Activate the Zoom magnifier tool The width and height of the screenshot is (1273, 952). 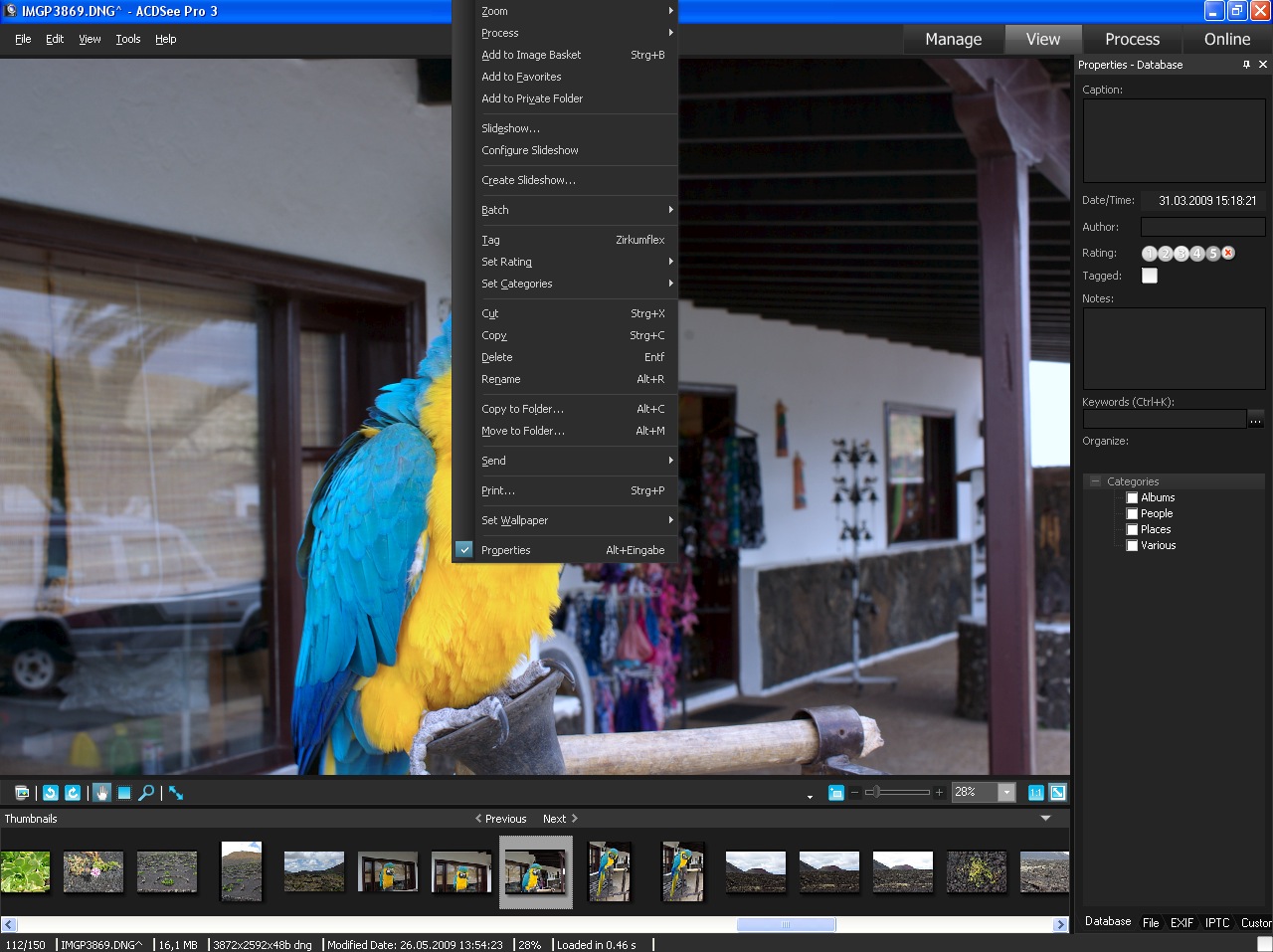[x=146, y=793]
